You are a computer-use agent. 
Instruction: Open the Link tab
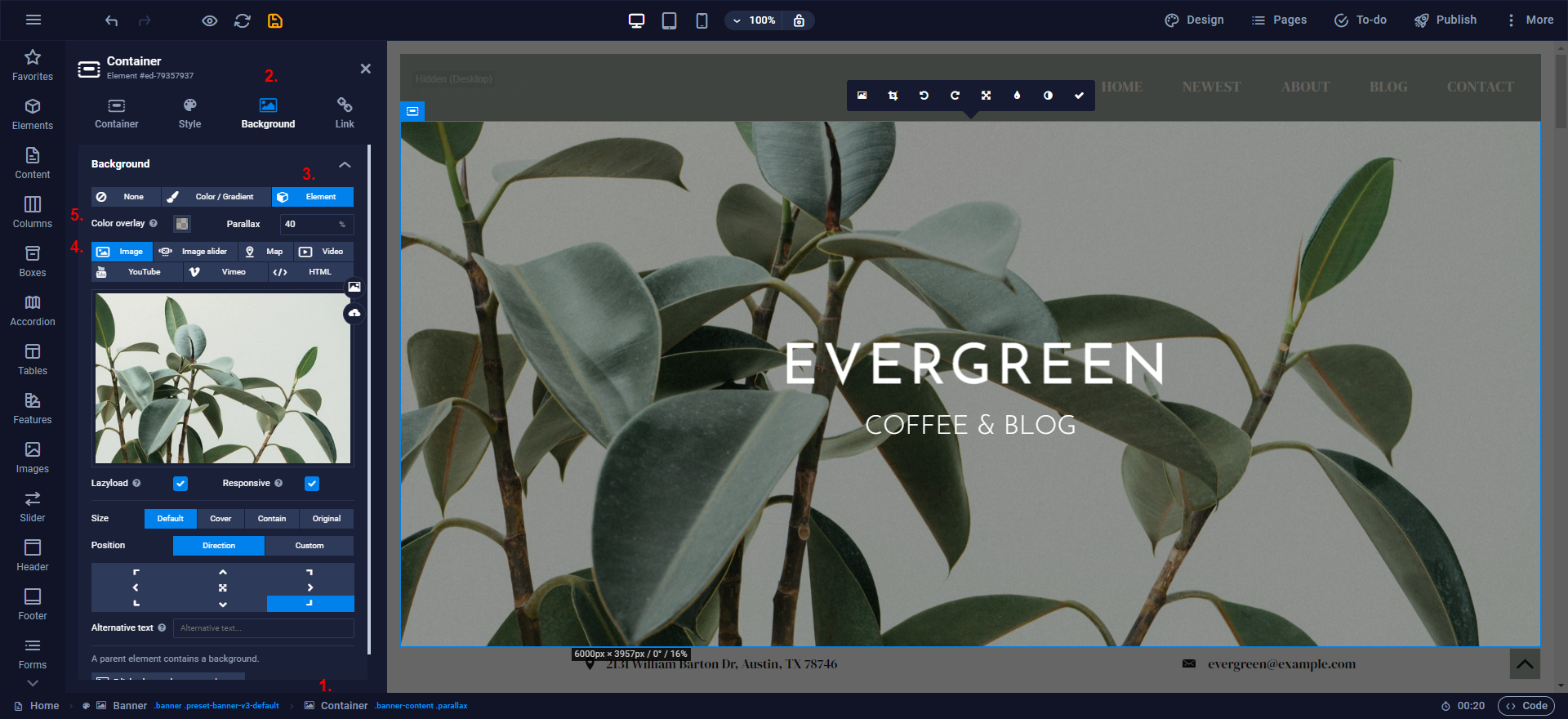click(x=345, y=114)
